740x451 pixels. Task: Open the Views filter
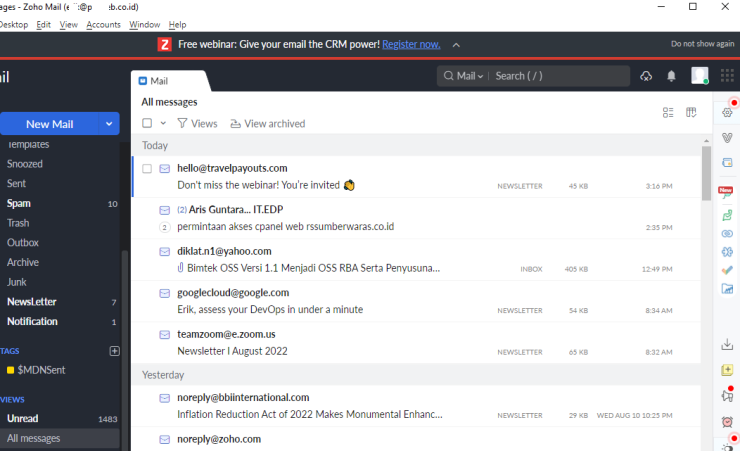(197, 124)
